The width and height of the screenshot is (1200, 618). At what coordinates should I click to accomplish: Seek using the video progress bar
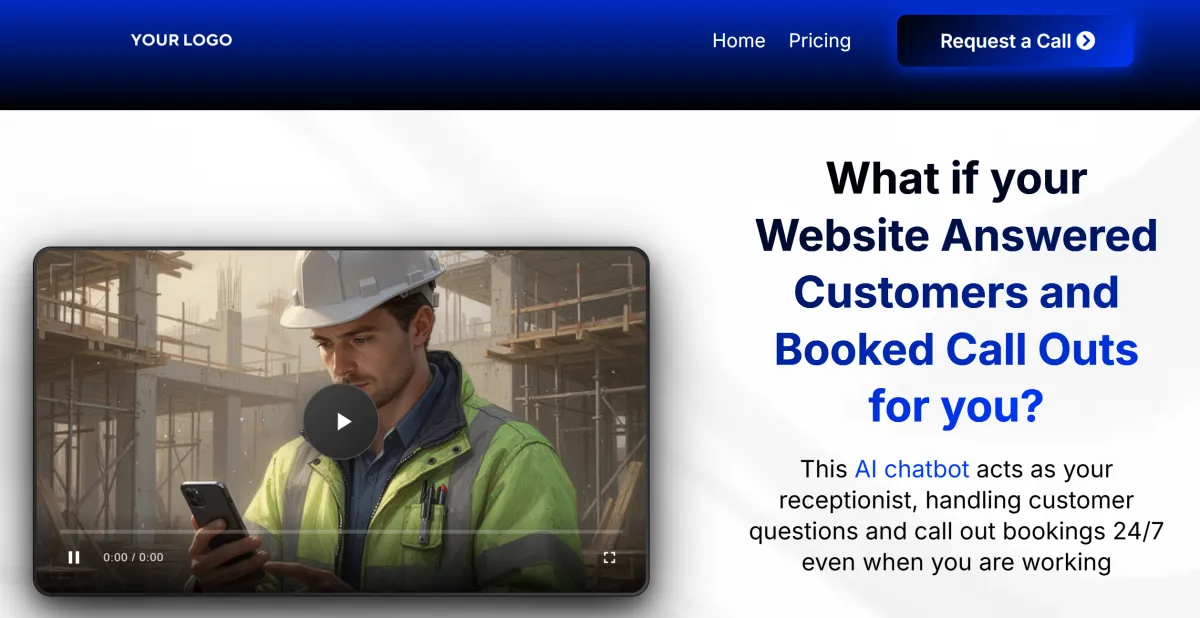pos(341,532)
